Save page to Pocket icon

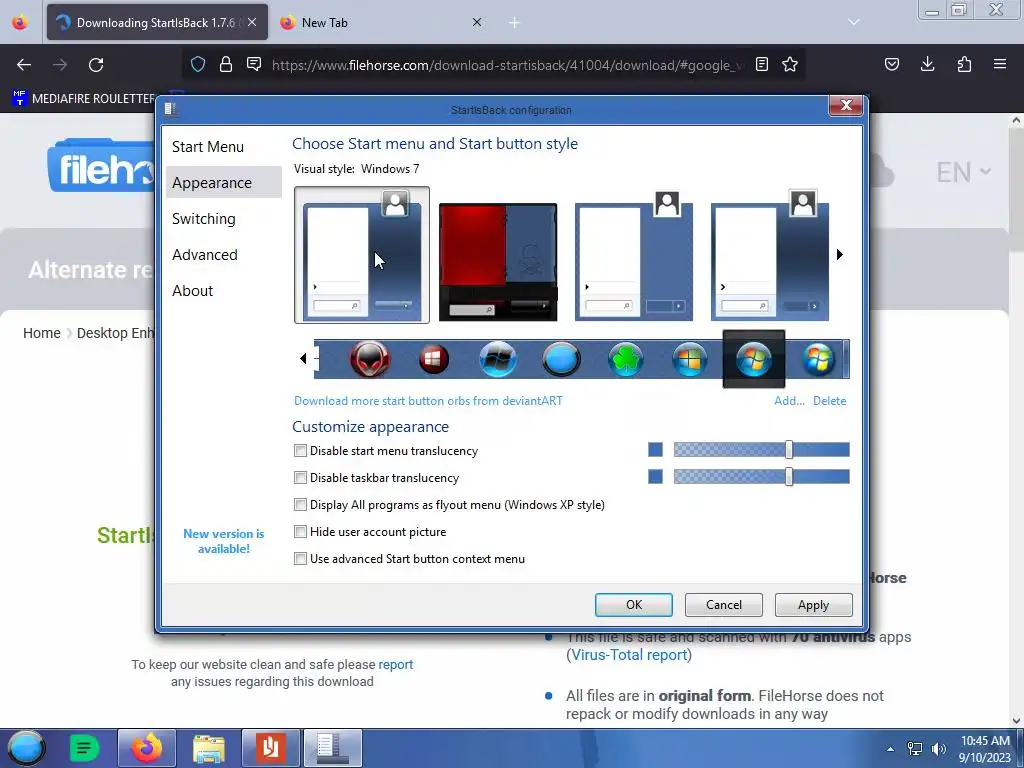891,64
